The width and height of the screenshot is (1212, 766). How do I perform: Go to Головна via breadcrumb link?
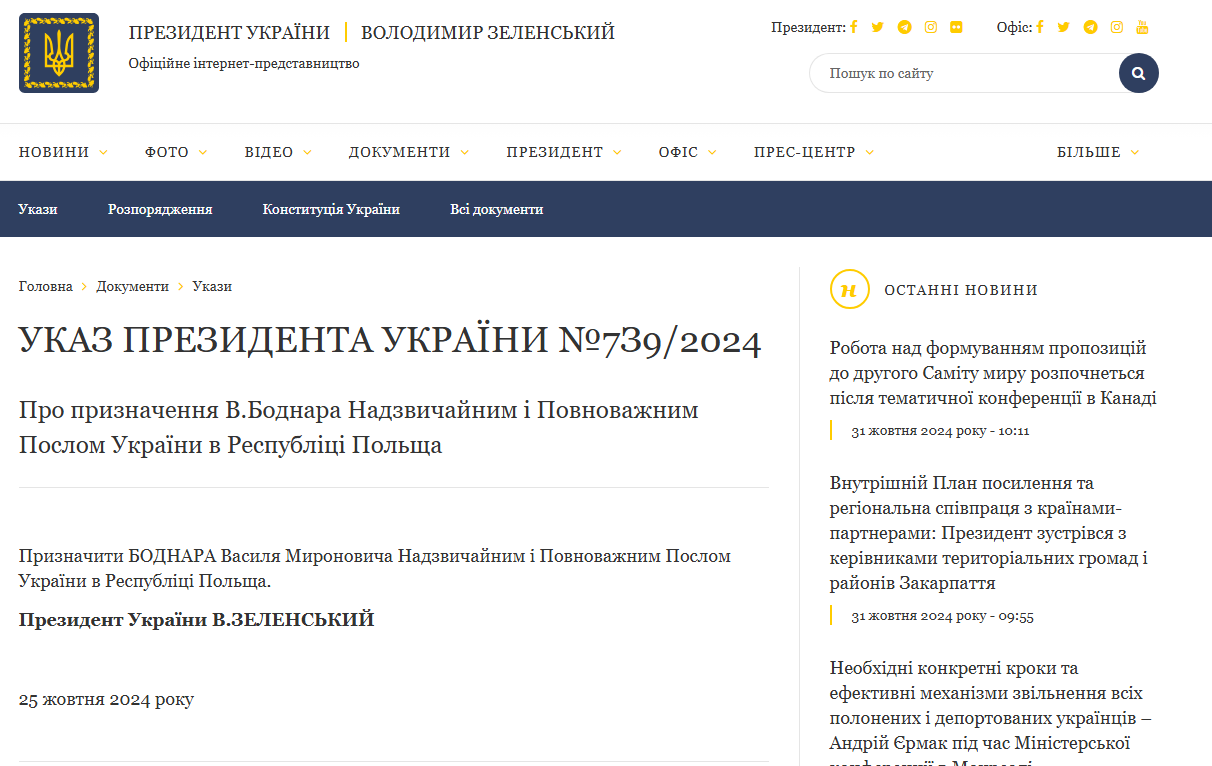click(x=45, y=286)
